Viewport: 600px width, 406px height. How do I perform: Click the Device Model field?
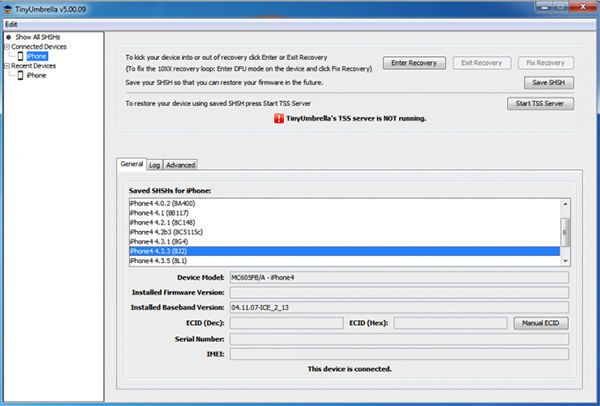click(x=399, y=277)
